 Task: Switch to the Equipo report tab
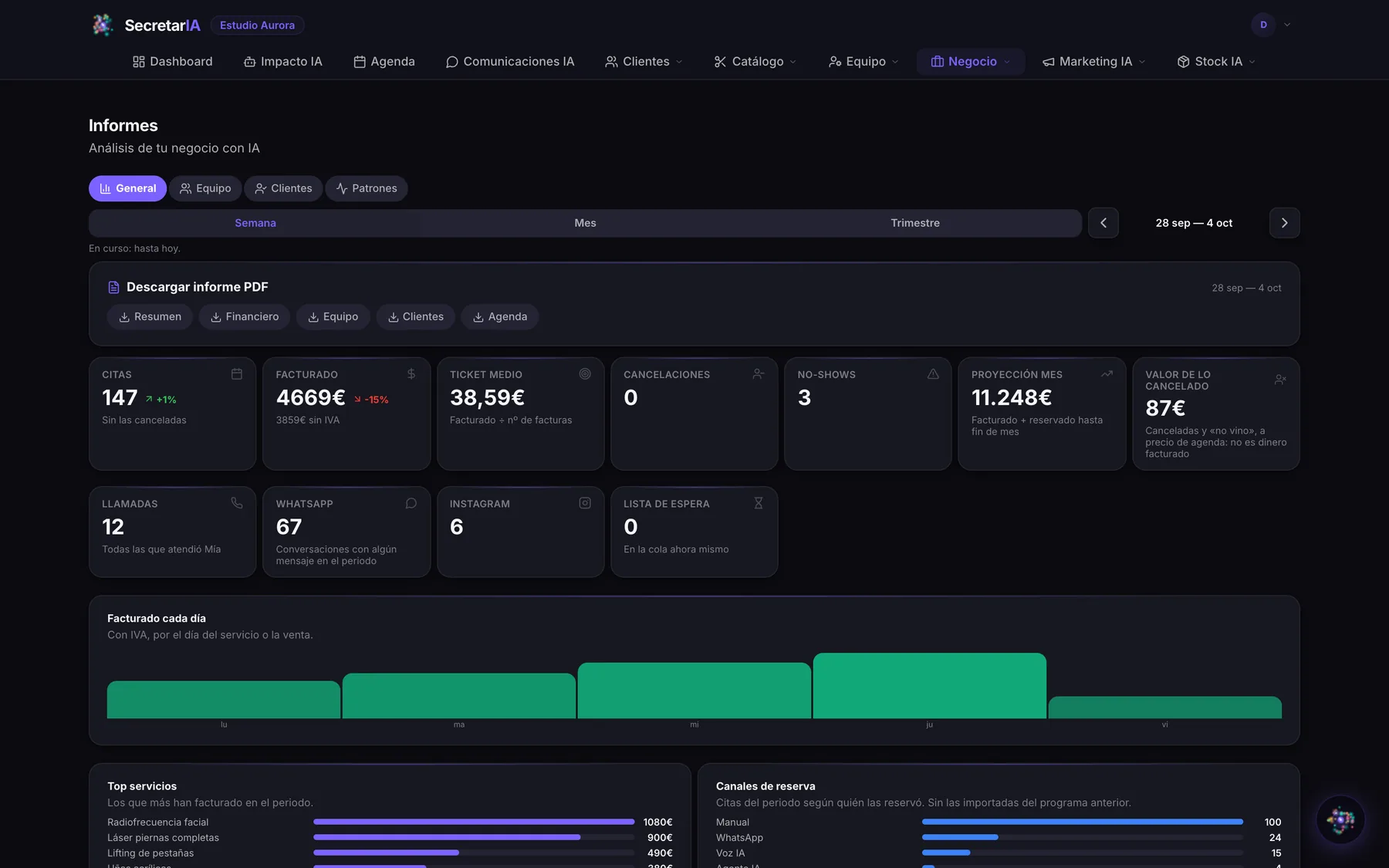[205, 188]
